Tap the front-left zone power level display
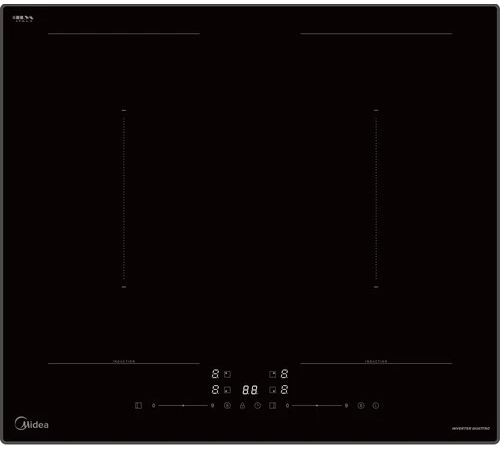 [x=215, y=389]
